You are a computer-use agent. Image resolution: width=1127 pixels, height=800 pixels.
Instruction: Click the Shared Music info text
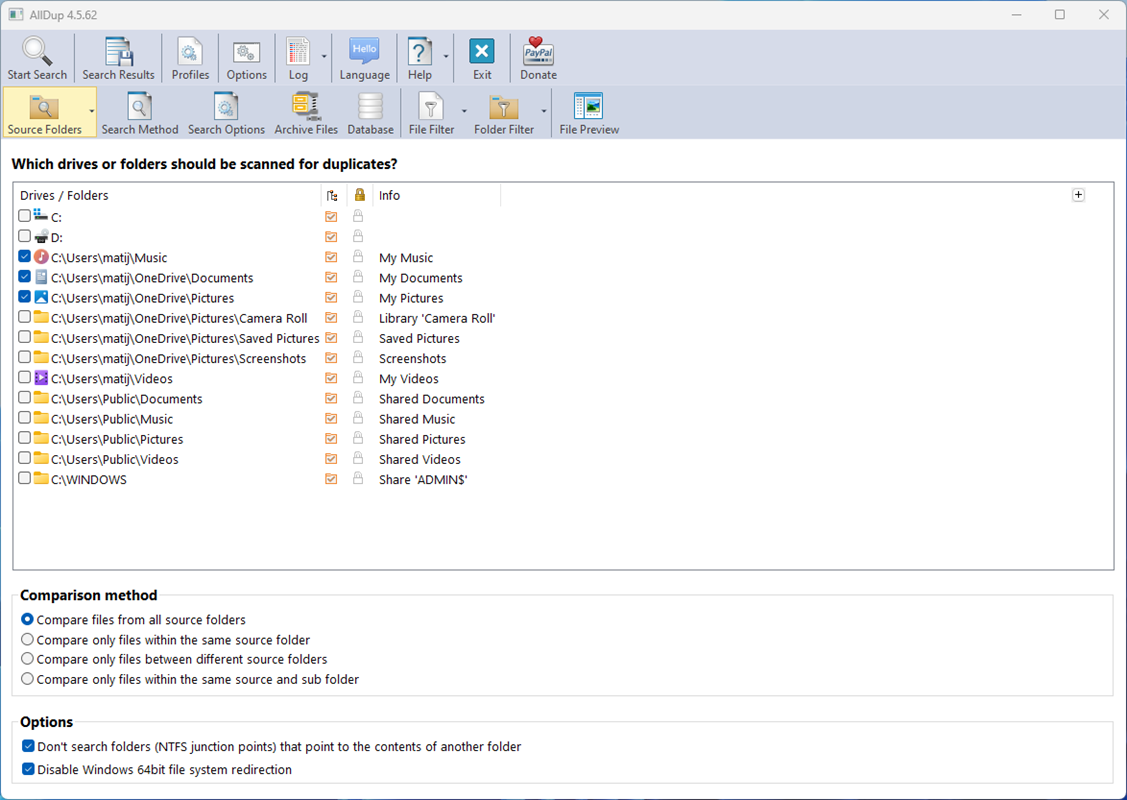(417, 419)
